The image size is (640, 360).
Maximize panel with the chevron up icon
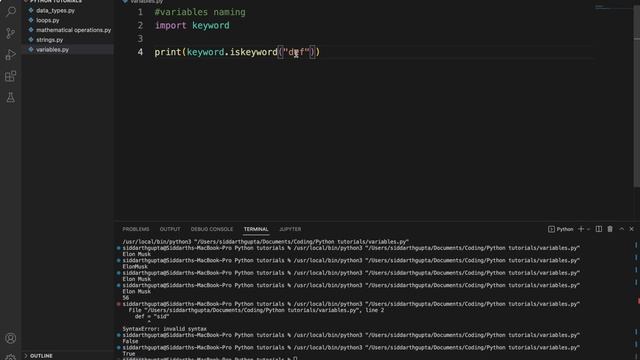pos(622,229)
